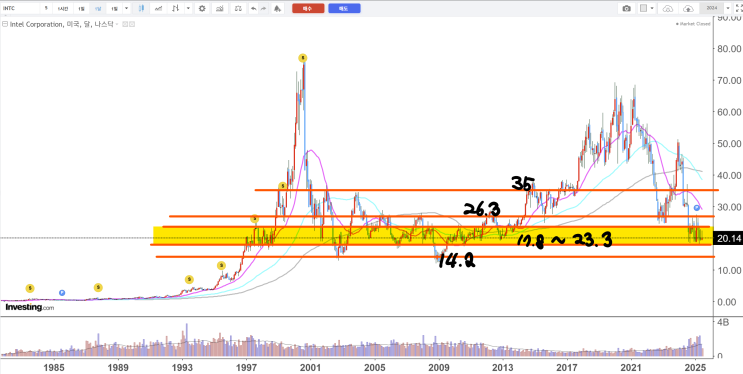This screenshot has height=374, width=743.
Task: Select the 1시간 interval button
Action: coord(63,9)
